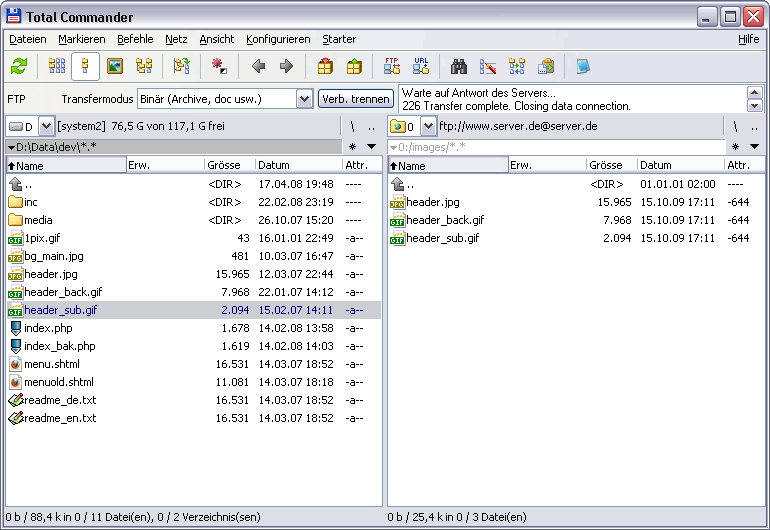The width and height of the screenshot is (770, 530).
Task: Open the Transfermodus dropdown
Action: point(305,99)
